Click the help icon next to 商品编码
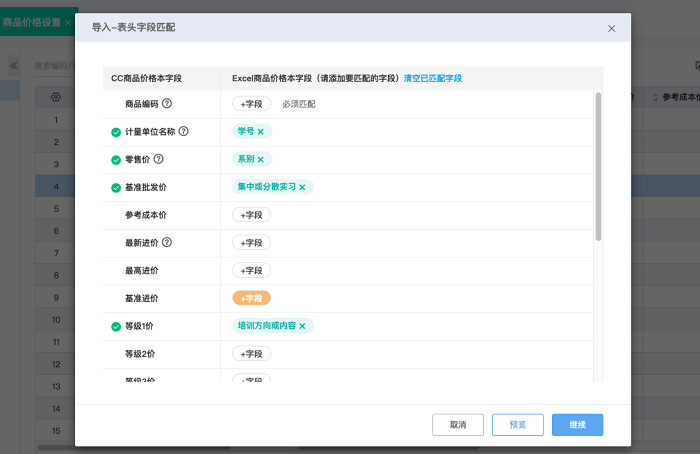700x454 pixels. point(167,104)
